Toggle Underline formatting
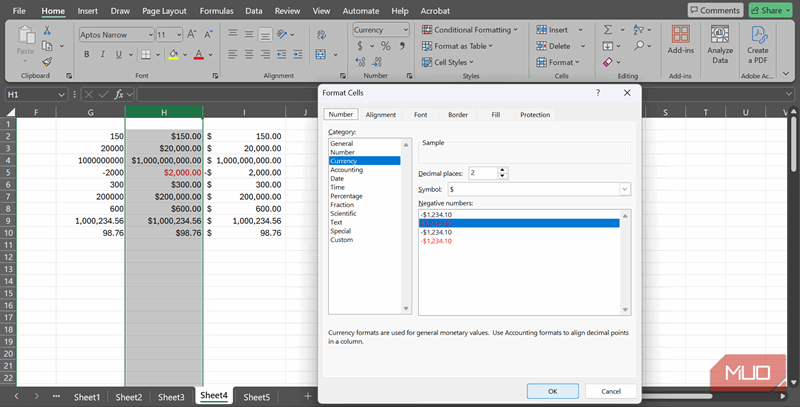Image resolution: width=800 pixels, height=407 pixels. [119, 54]
